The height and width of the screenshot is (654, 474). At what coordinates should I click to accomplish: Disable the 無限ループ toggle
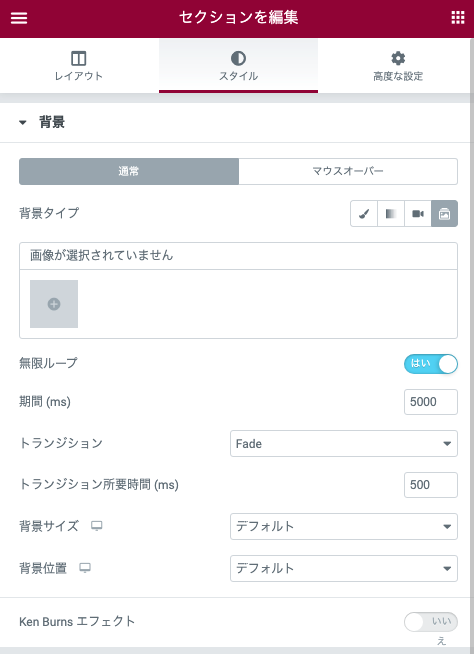431,364
